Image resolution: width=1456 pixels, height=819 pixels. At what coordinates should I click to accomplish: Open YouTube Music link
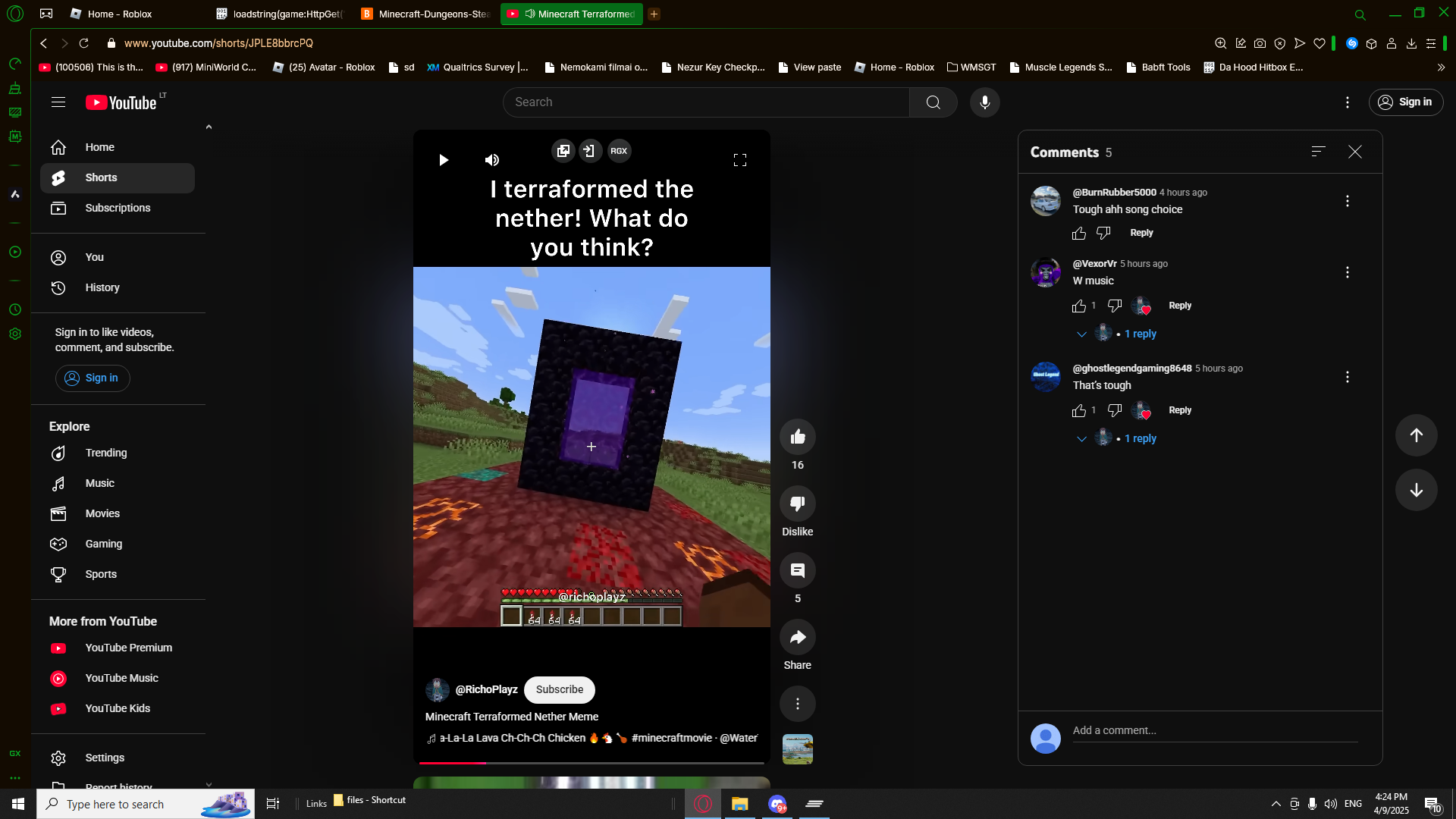(x=118, y=679)
